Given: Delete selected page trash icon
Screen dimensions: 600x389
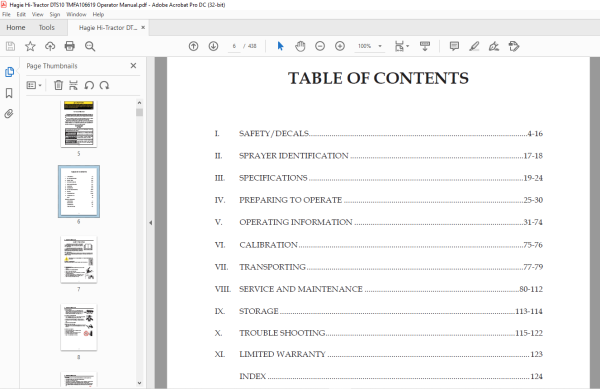Looking at the screenshot, I should 58,85.
